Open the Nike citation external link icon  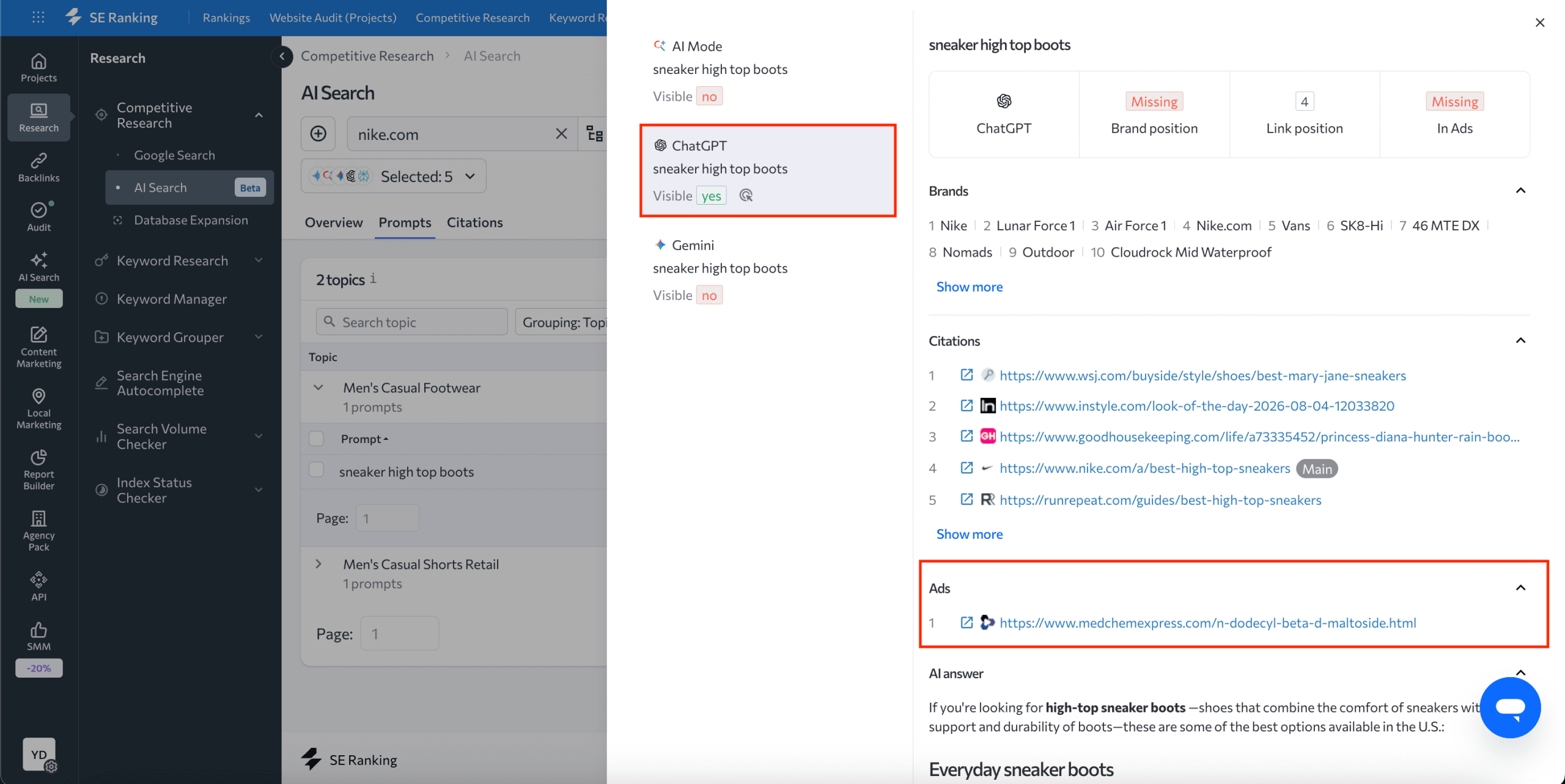point(967,467)
